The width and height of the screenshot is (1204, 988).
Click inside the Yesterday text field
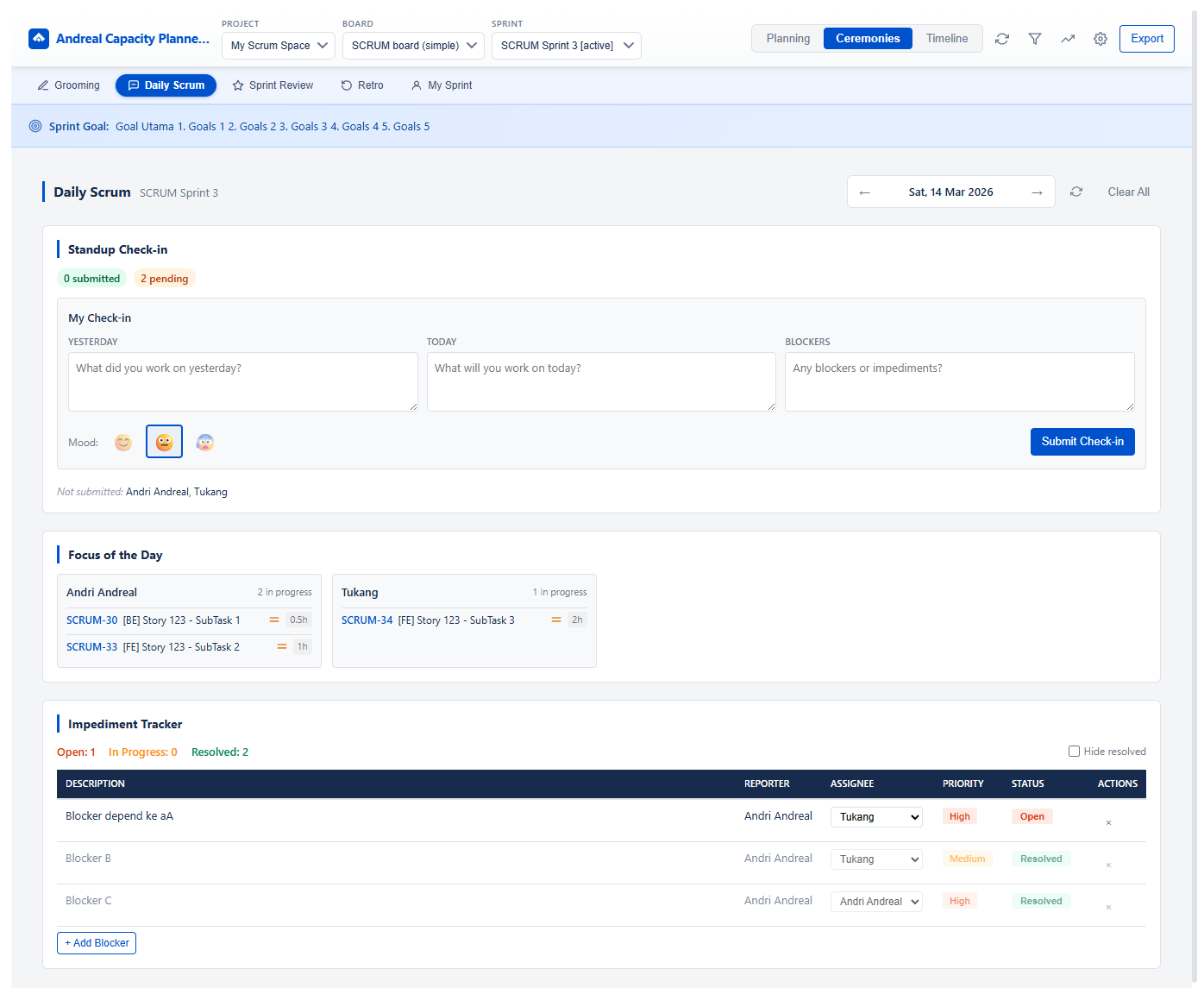pos(242,381)
